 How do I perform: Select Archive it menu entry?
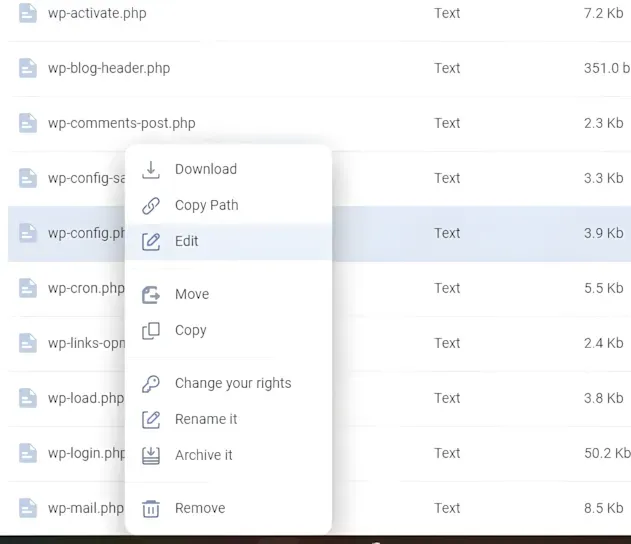pos(228,455)
